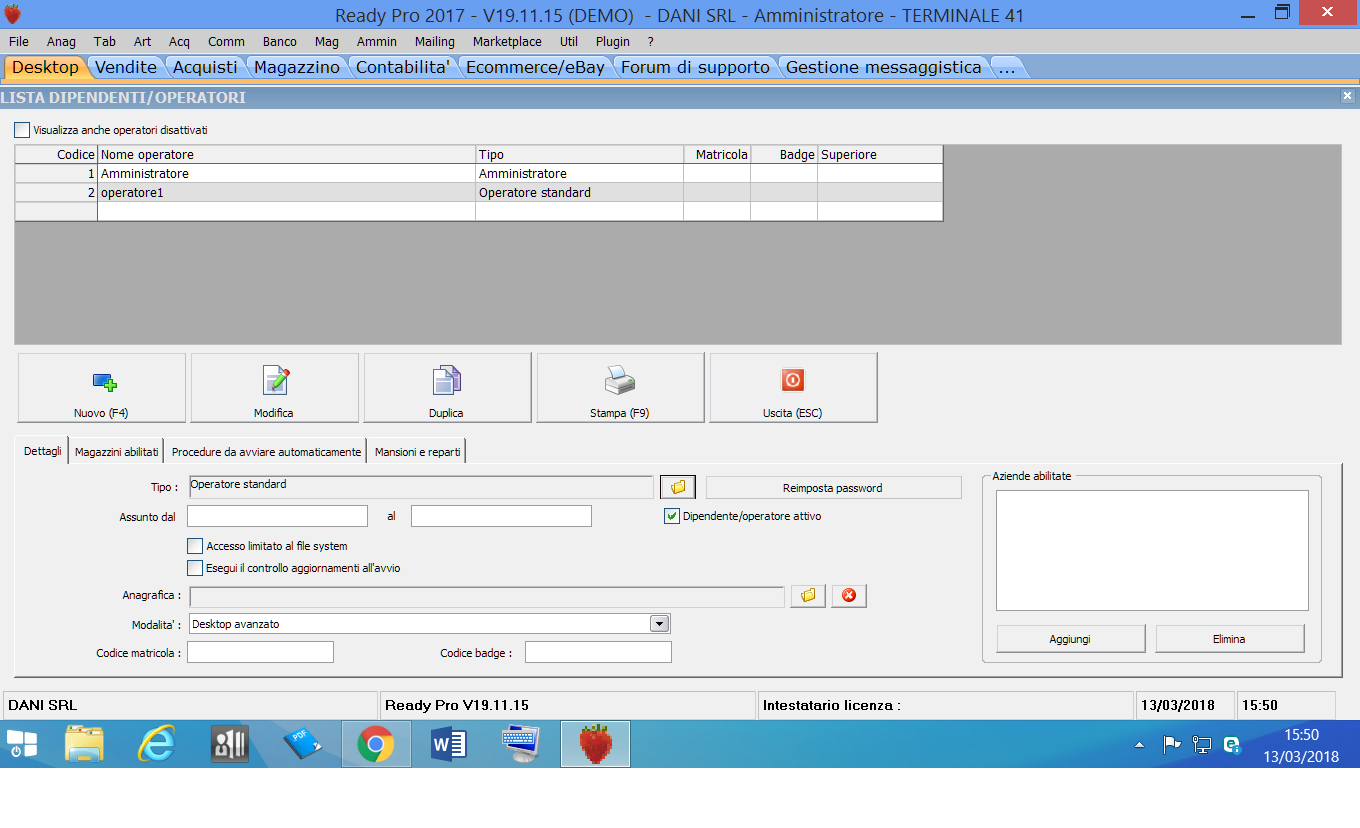This screenshot has height=828, width=1360.
Task: Open the Mag menu
Action: pos(326,42)
